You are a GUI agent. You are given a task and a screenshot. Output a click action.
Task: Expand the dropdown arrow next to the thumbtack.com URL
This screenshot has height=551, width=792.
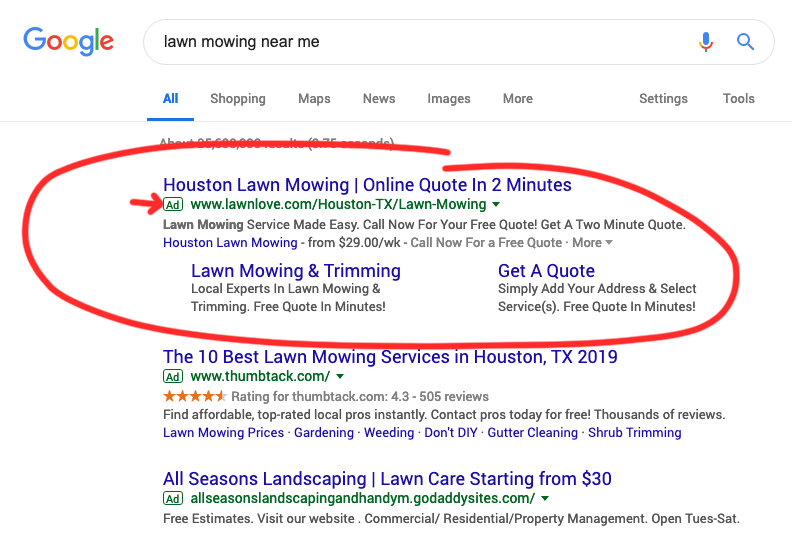click(340, 376)
